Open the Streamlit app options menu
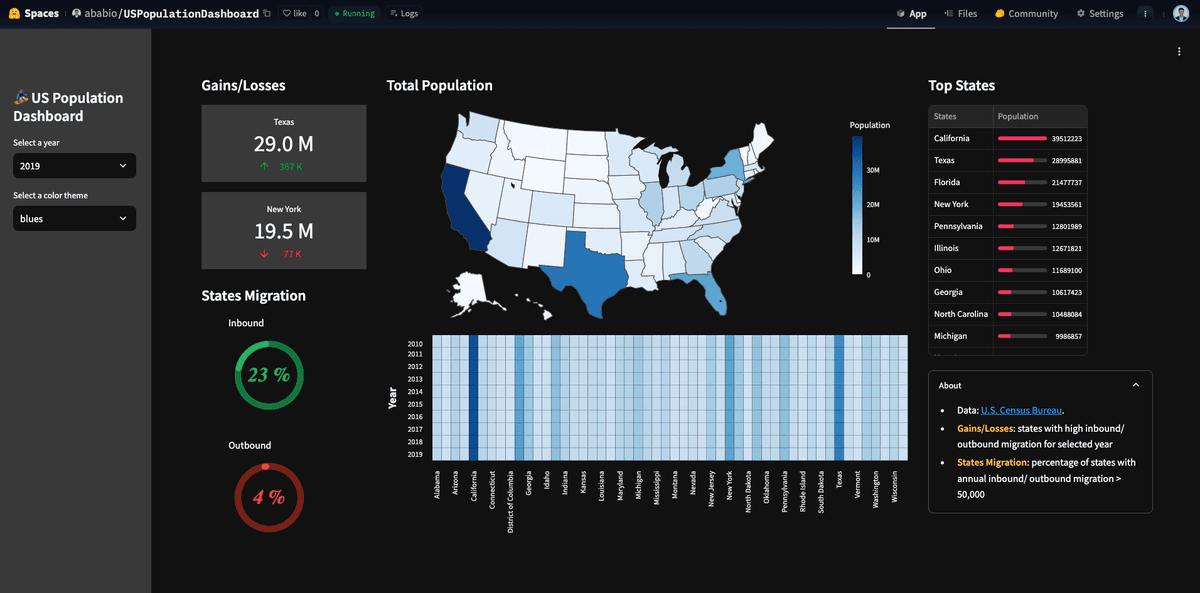Viewport: 1200px width, 593px height. click(1180, 51)
